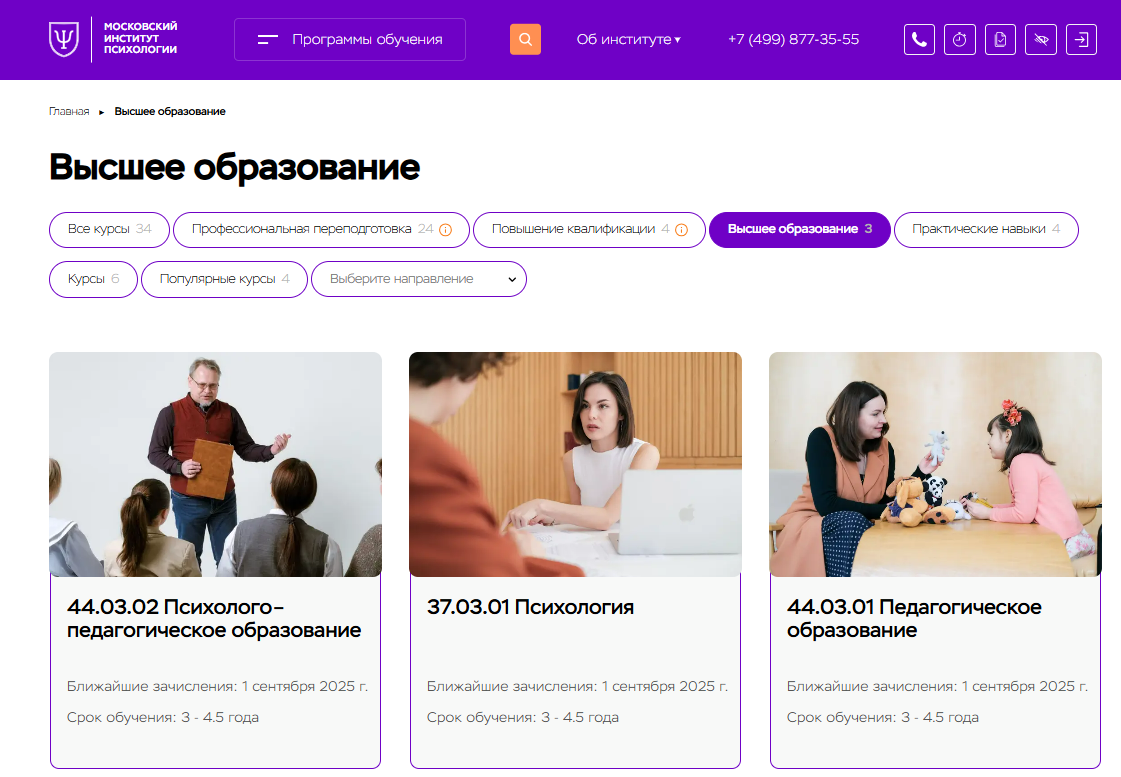Switch to the Курсы filter tab
1121x777 pixels.
click(x=93, y=279)
